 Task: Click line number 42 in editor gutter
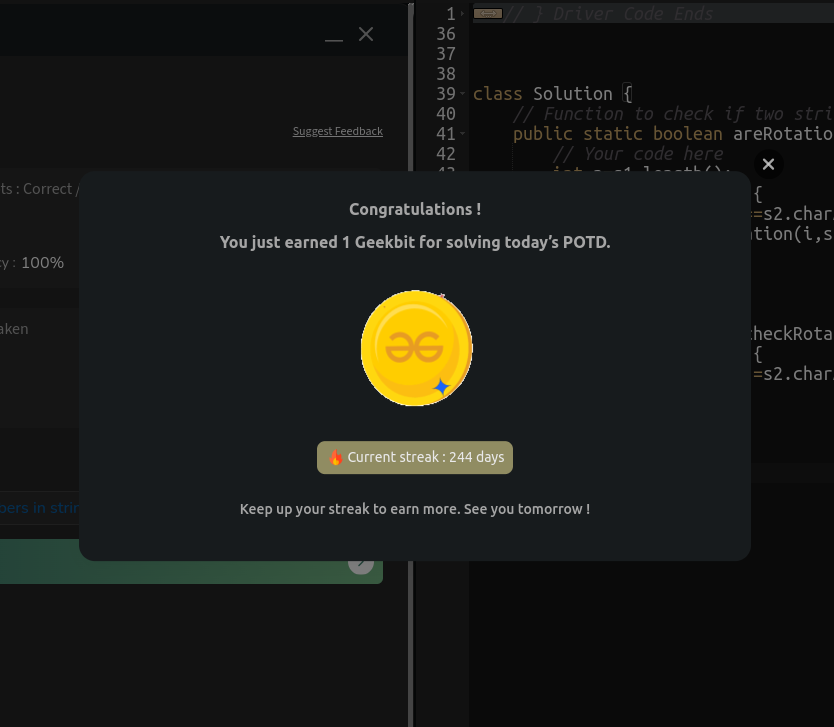[446, 154]
